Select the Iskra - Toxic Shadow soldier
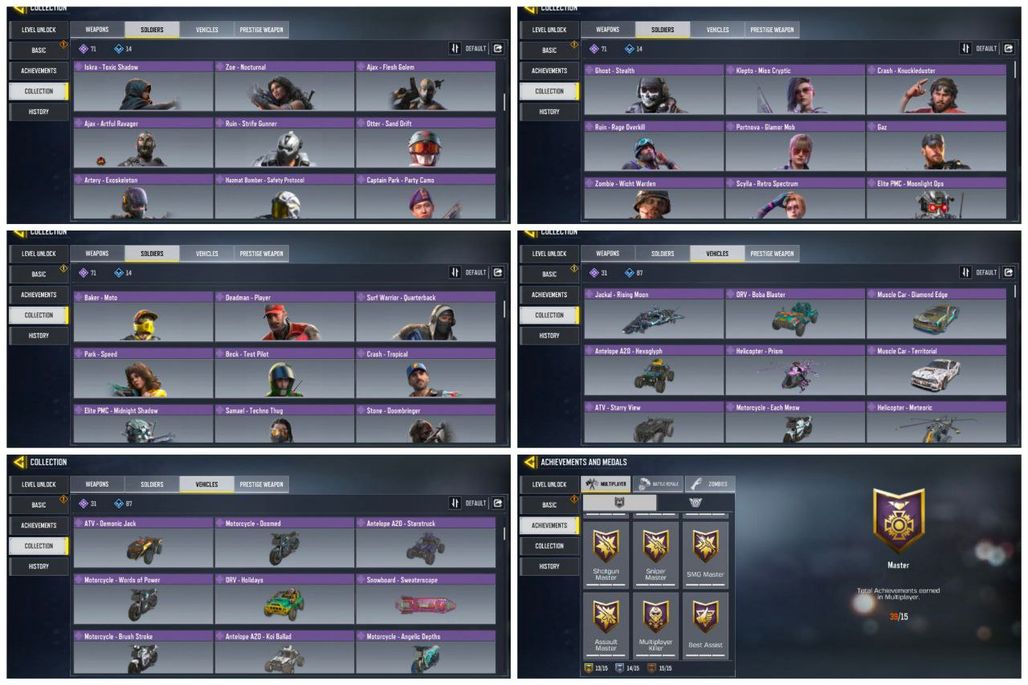Image resolution: width=1028 pixels, height=685 pixels. 144,86
